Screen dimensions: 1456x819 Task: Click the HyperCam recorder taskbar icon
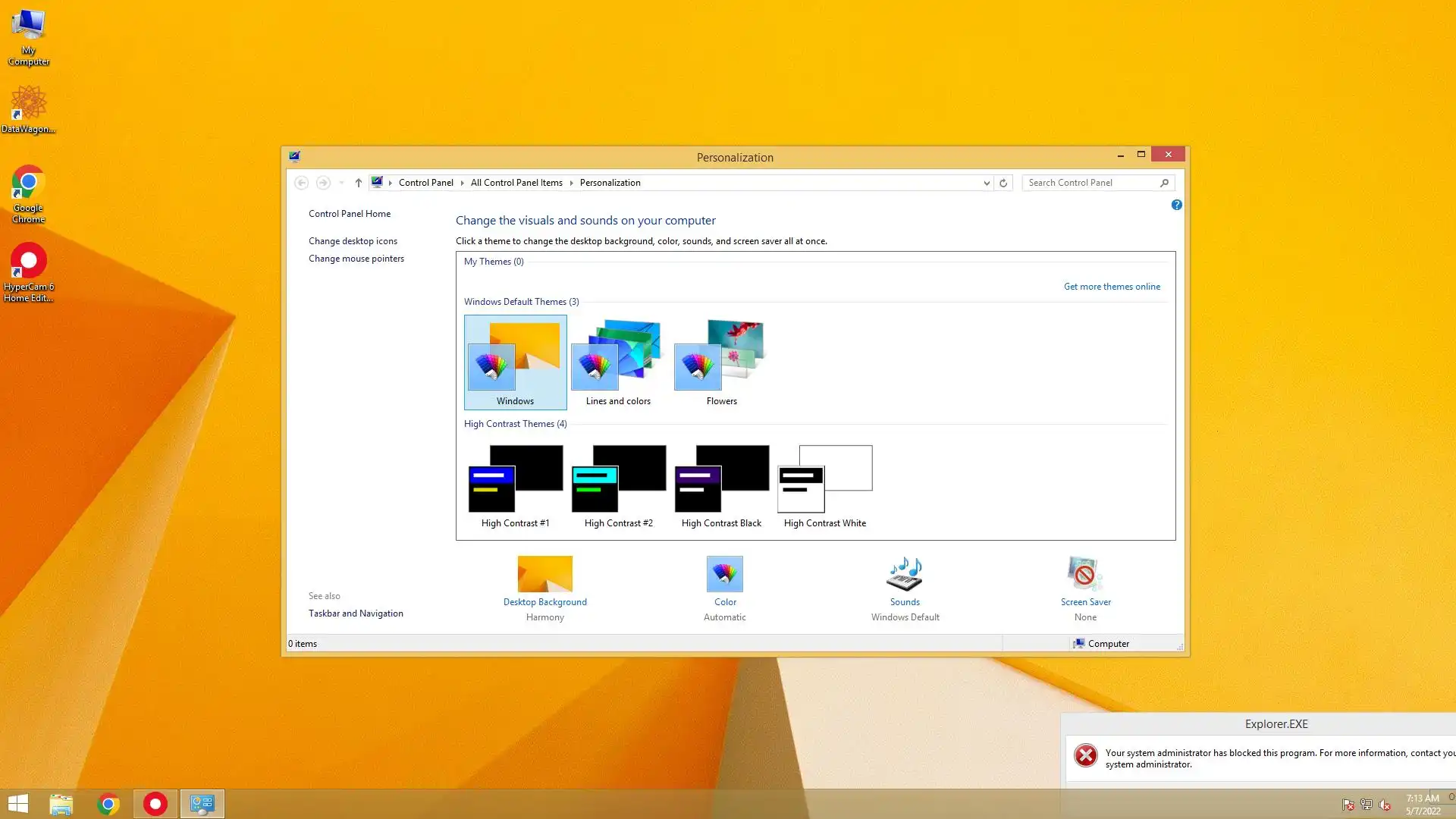click(x=155, y=804)
